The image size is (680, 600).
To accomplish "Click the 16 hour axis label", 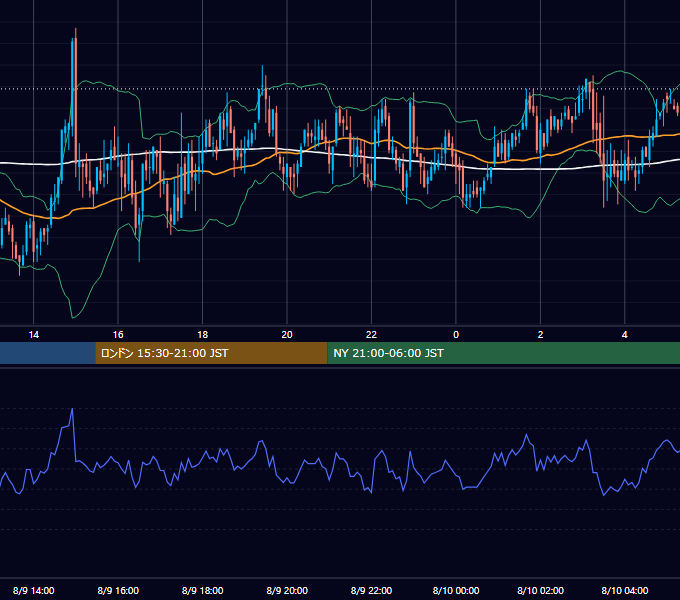I will (118, 335).
